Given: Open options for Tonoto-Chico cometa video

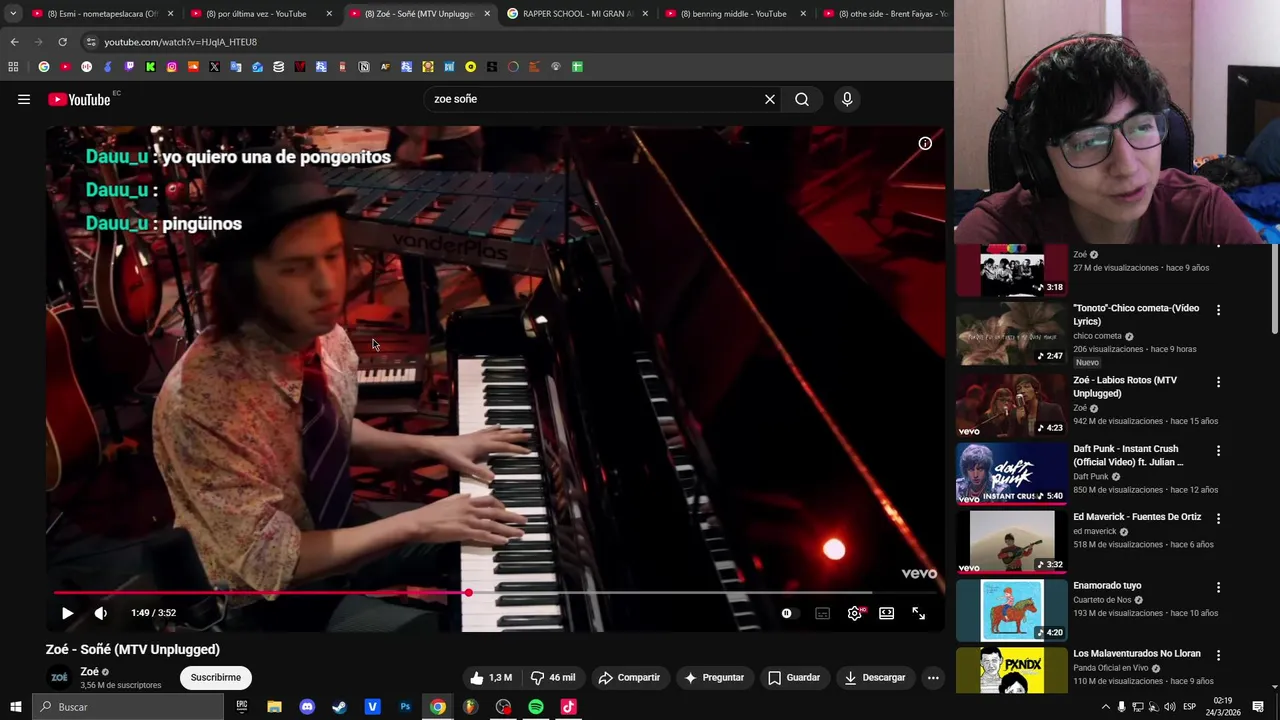Looking at the screenshot, I should [1218, 310].
